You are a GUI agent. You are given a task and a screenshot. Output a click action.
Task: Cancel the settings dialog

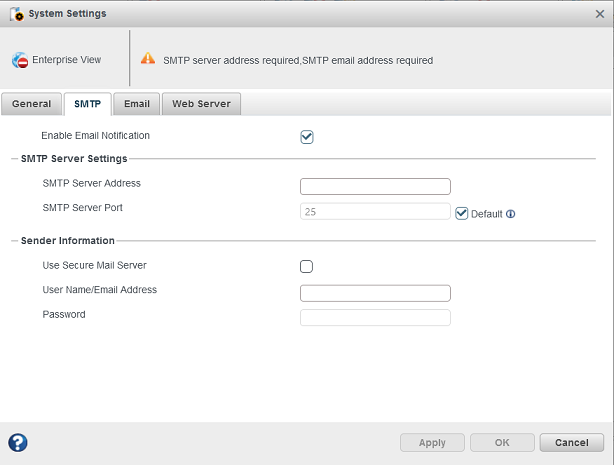click(571, 442)
